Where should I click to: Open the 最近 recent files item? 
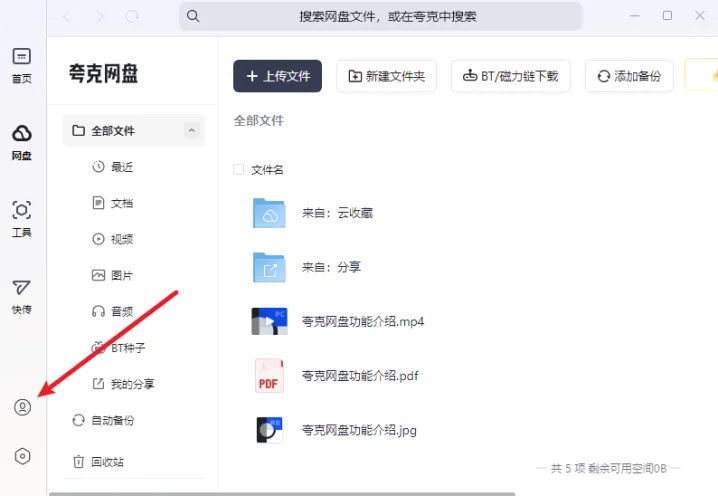(113, 167)
